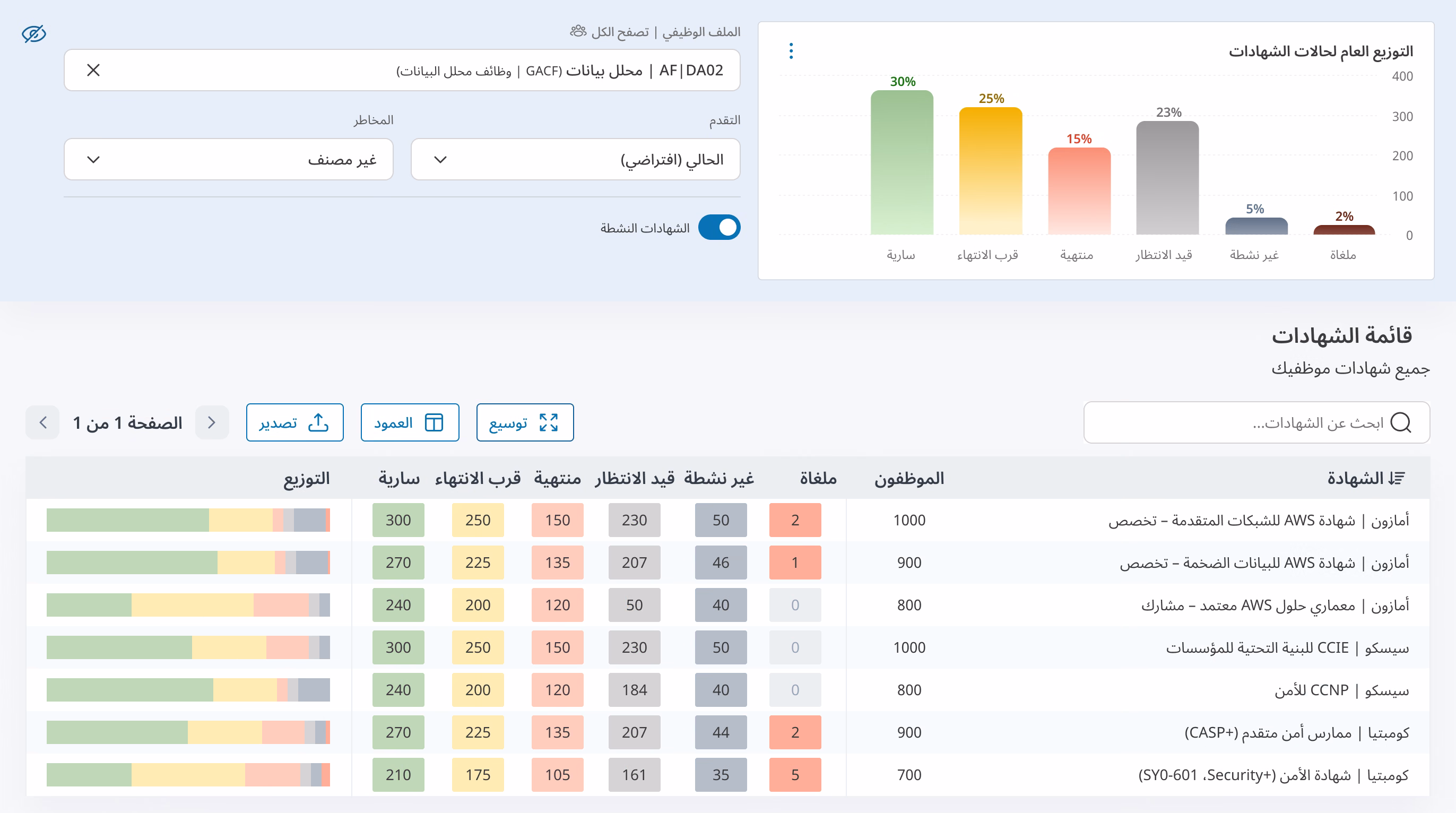Image resolution: width=1456 pixels, height=813 pixels.
Task: Click the yellow قرب الانتهاء 25% chart bar
Action: click(990, 171)
